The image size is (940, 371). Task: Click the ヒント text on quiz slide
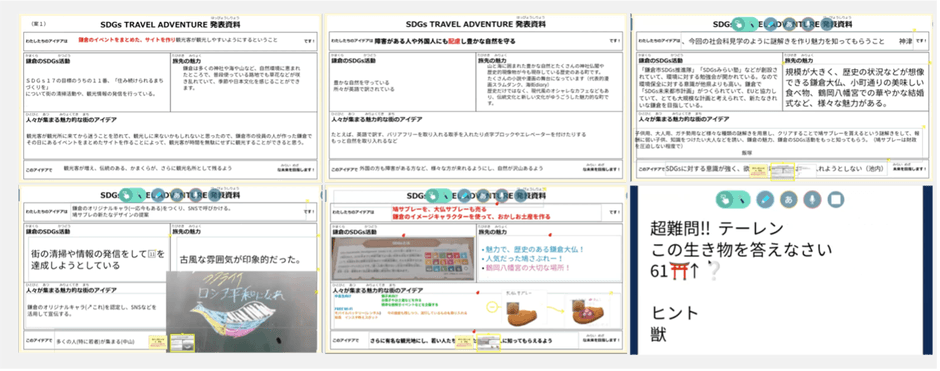pos(674,313)
